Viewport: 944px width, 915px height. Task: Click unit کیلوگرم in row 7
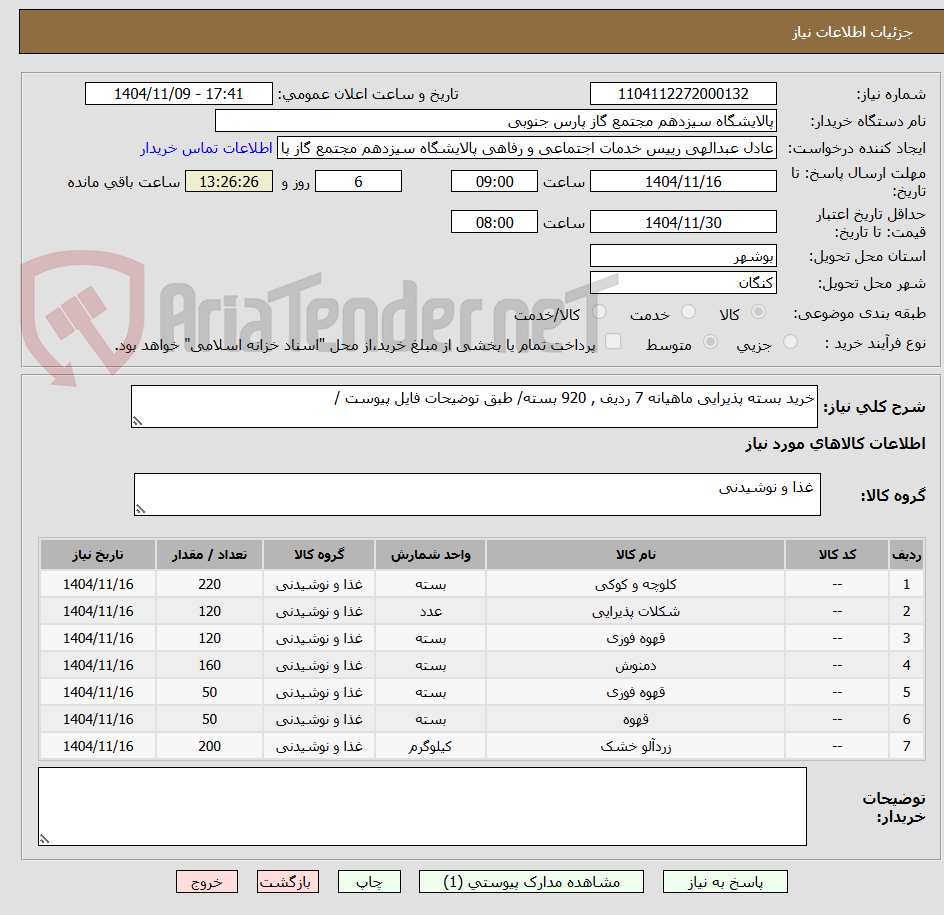430,746
